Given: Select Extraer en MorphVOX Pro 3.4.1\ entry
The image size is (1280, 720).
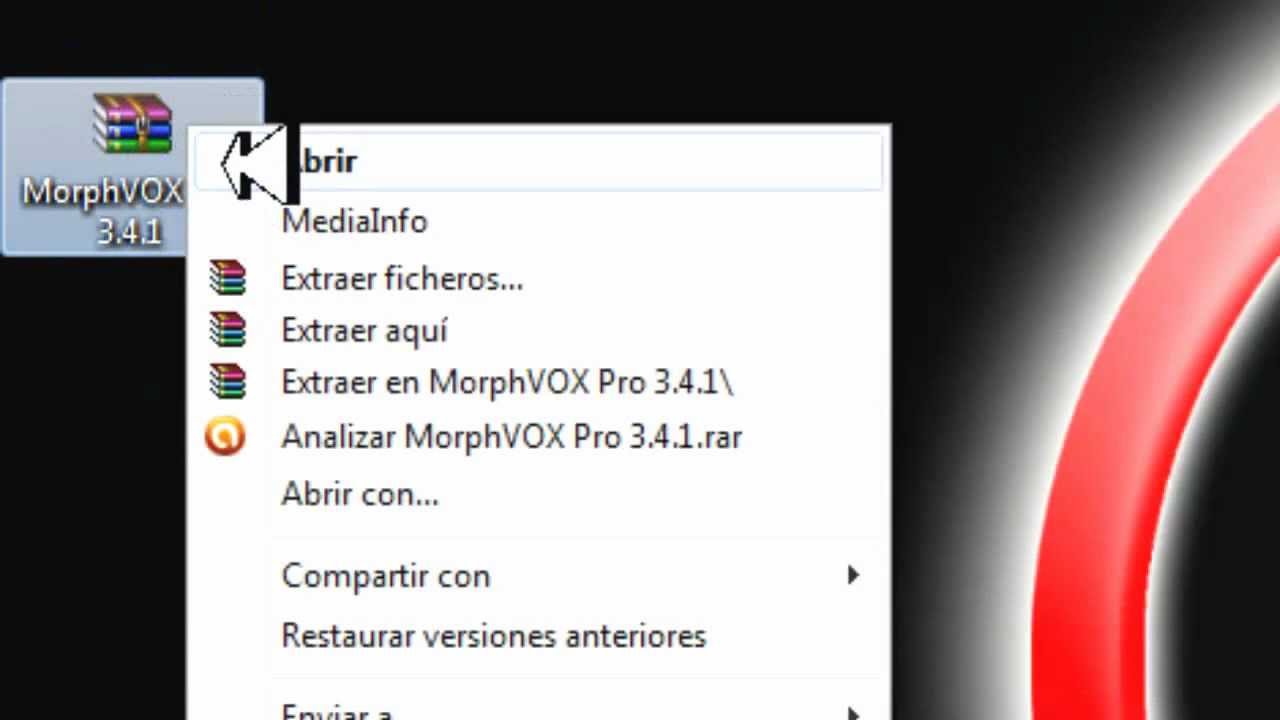Looking at the screenshot, I should (x=507, y=382).
